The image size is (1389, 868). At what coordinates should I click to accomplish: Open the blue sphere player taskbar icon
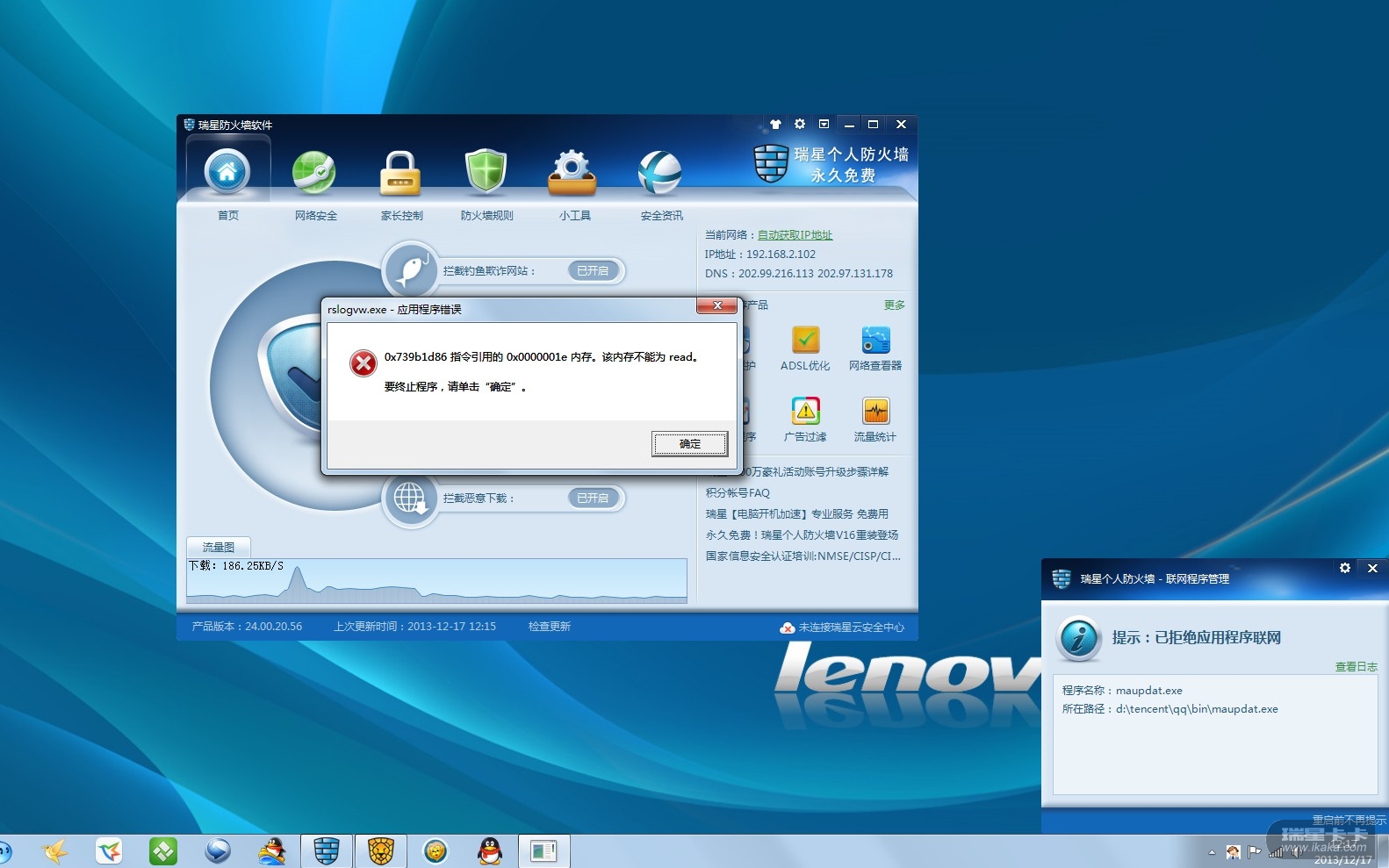pyautogui.click(x=218, y=850)
